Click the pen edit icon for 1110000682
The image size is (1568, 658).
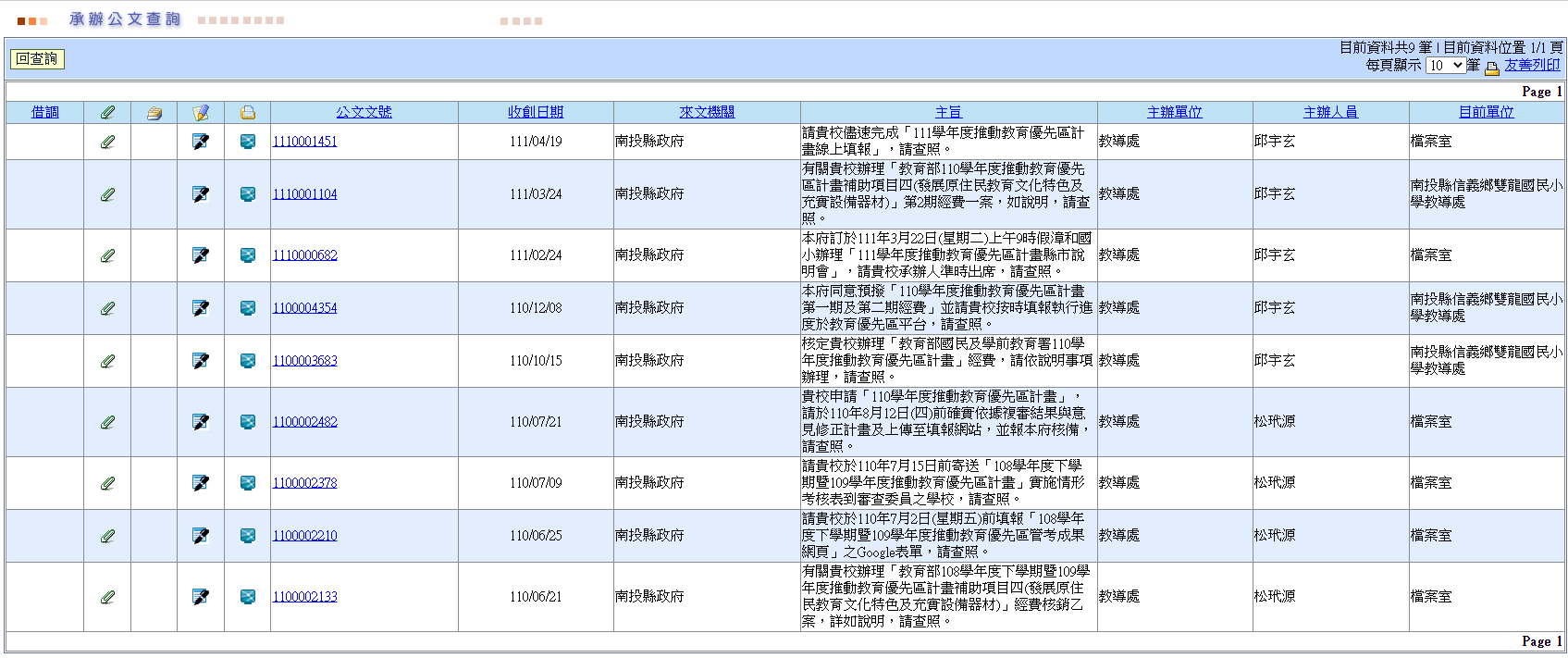point(201,255)
